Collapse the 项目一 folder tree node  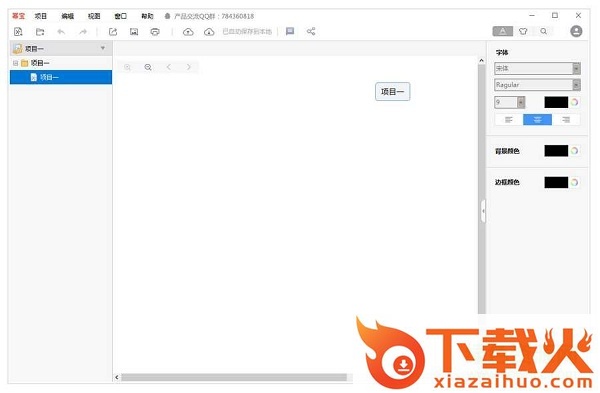tap(15, 63)
